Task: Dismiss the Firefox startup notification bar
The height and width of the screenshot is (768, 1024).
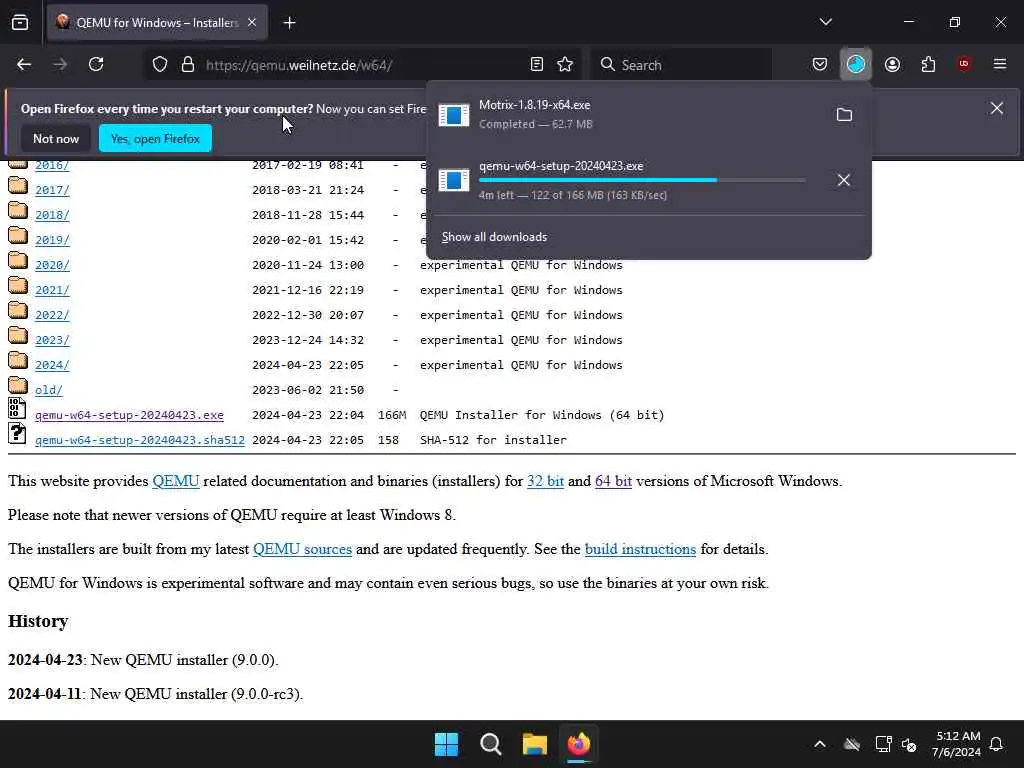Action: point(997,108)
